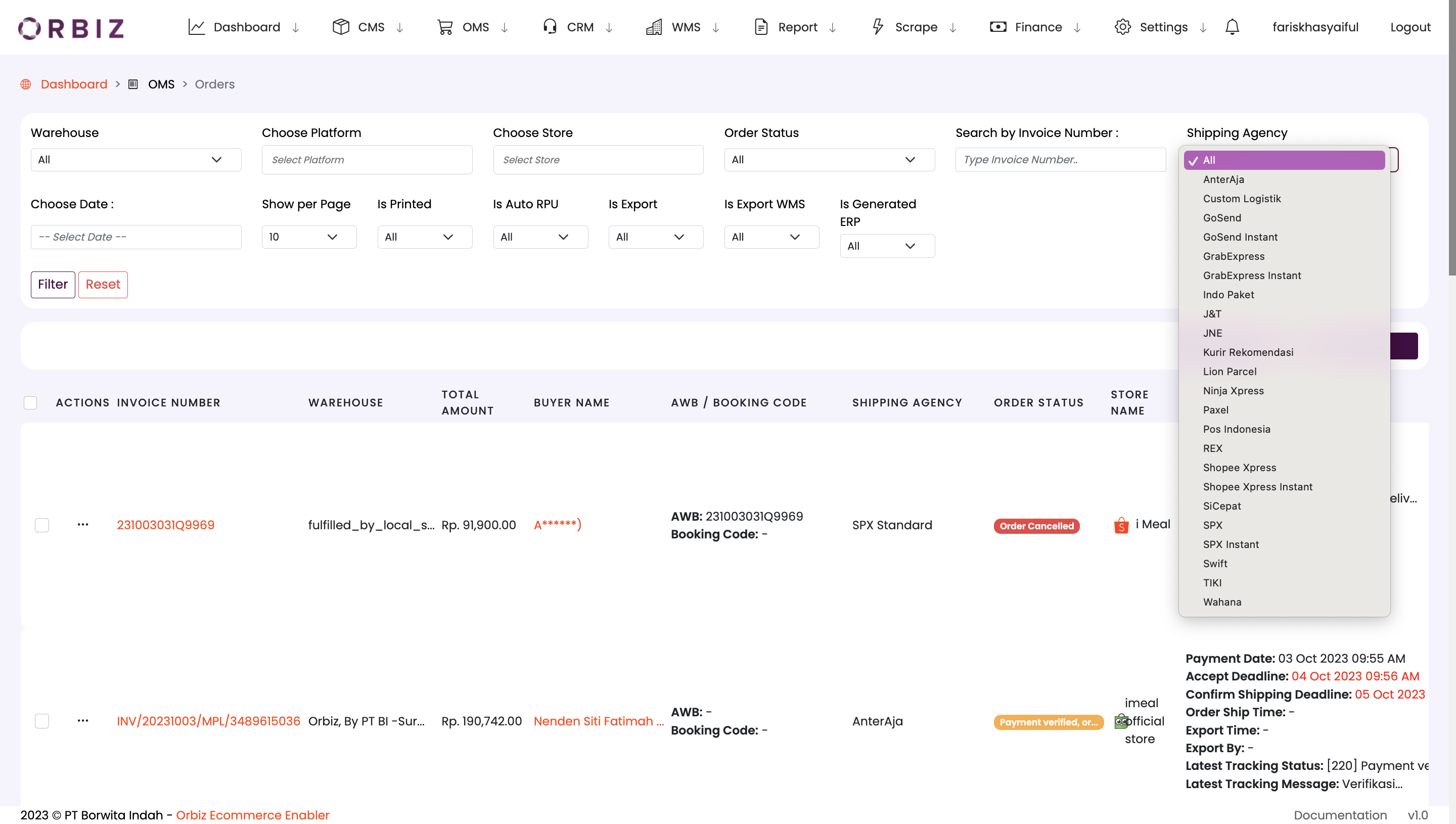Click the Tokopedia icon beside imeal official store
This screenshot has width=1456, height=824.
pyautogui.click(x=1121, y=721)
